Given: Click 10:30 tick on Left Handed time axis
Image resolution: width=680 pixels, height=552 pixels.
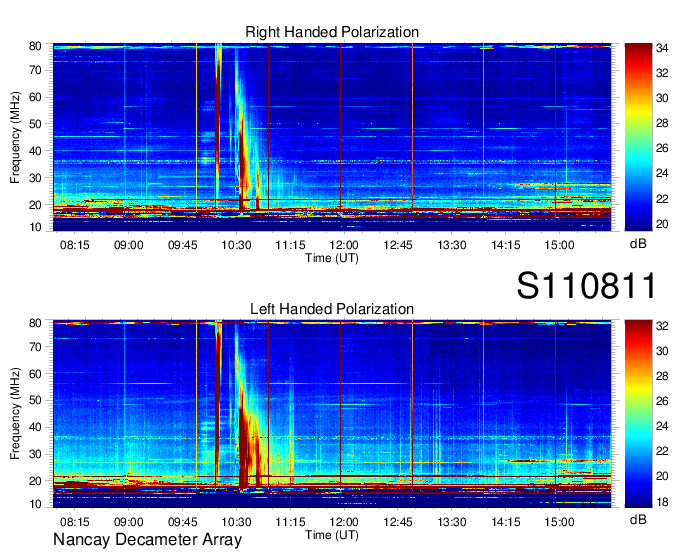Looking at the screenshot, I should click(x=236, y=522).
